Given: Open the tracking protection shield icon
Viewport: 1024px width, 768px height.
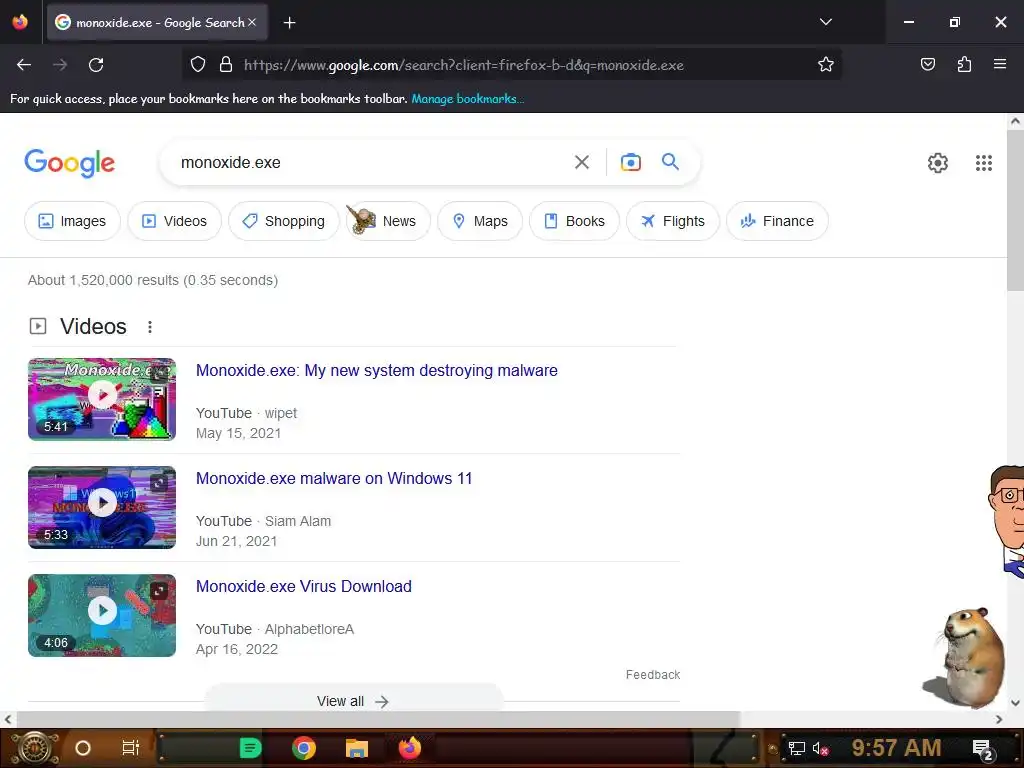Looking at the screenshot, I should (x=198, y=65).
